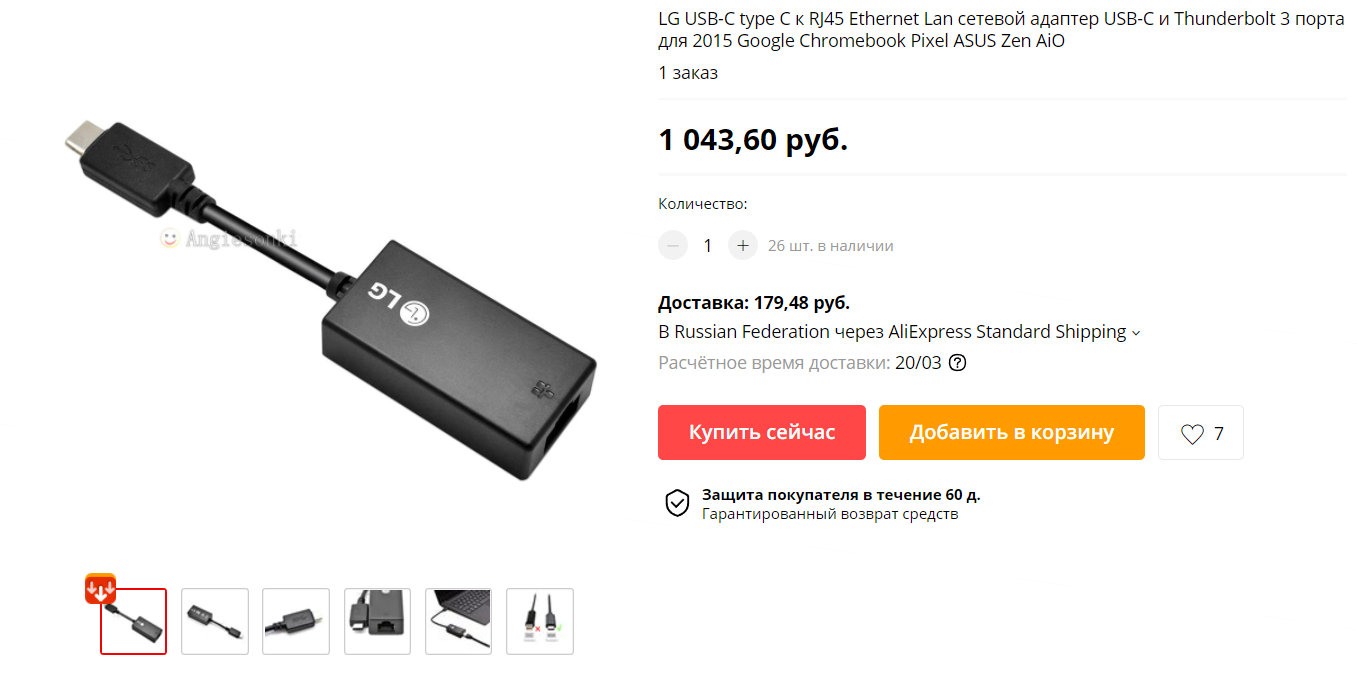Expand the AliExpress Standard Shipping dropdown
The height and width of the screenshot is (675, 1357).
[1136, 333]
